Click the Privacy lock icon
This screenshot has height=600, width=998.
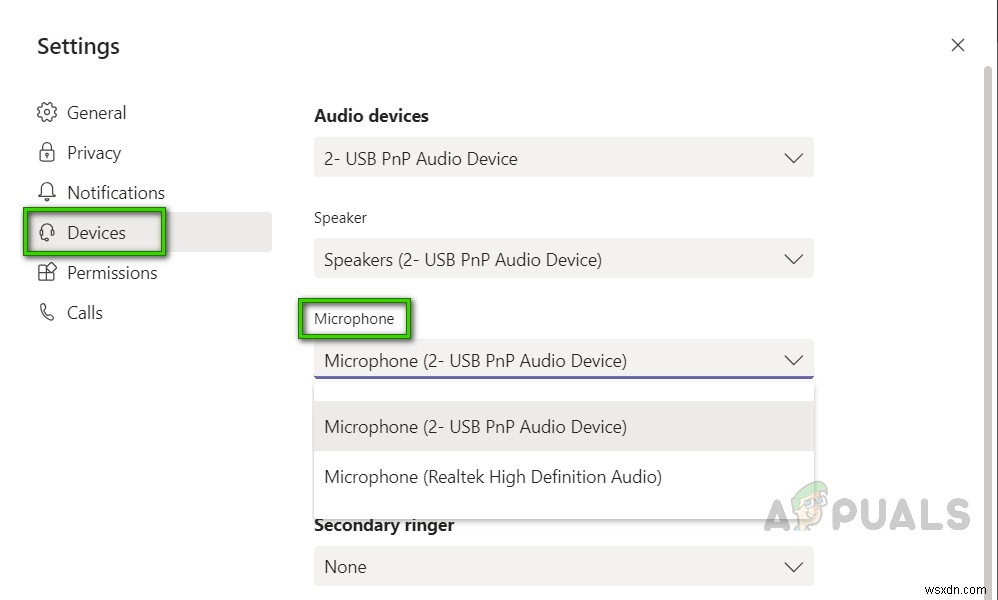click(46, 153)
